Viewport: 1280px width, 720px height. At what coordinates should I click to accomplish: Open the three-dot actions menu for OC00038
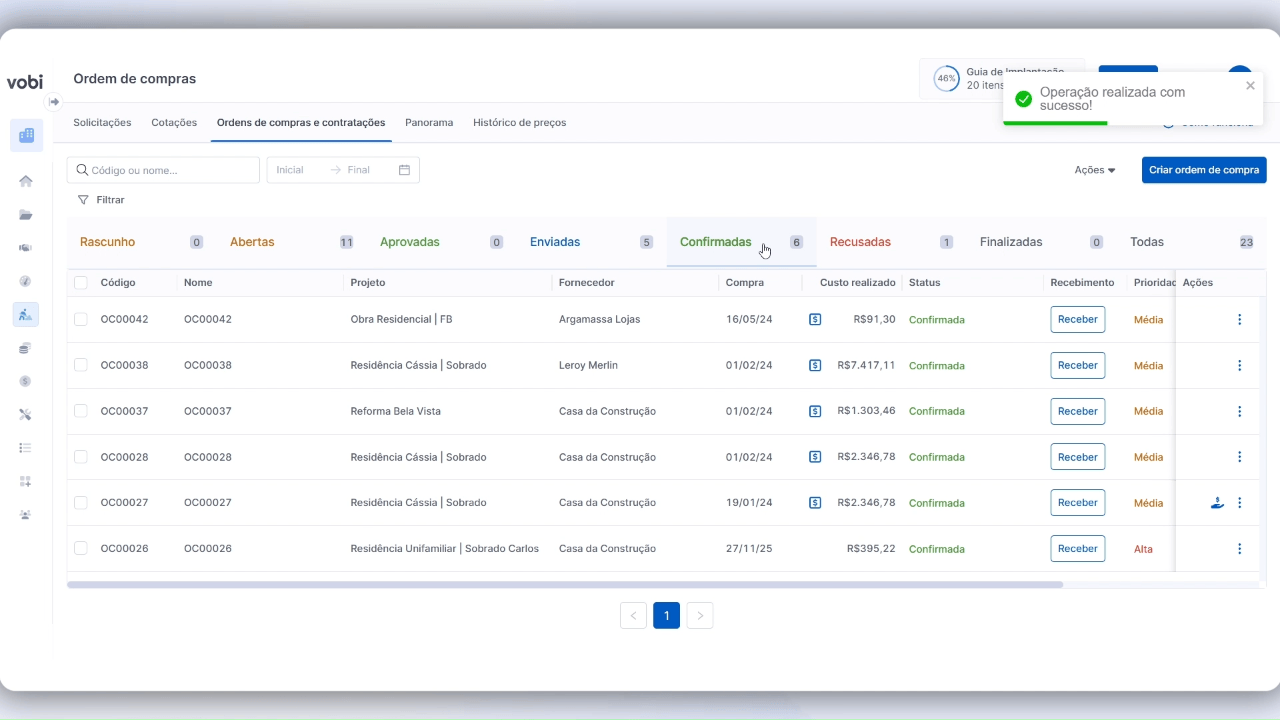coord(1239,366)
